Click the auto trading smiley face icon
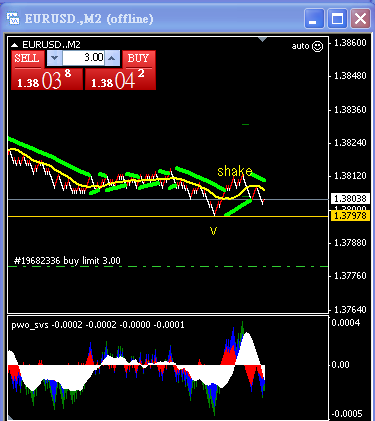The height and width of the screenshot is (421, 375). pyautogui.click(x=317, y=46)
